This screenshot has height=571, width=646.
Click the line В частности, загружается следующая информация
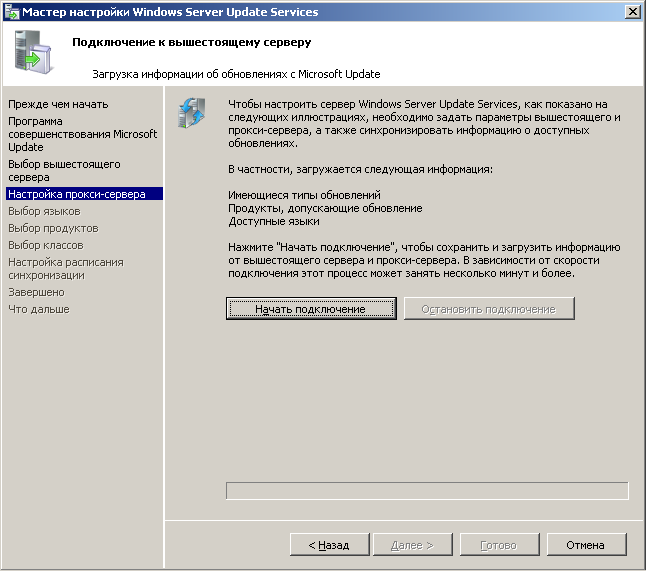click(360, 169)
